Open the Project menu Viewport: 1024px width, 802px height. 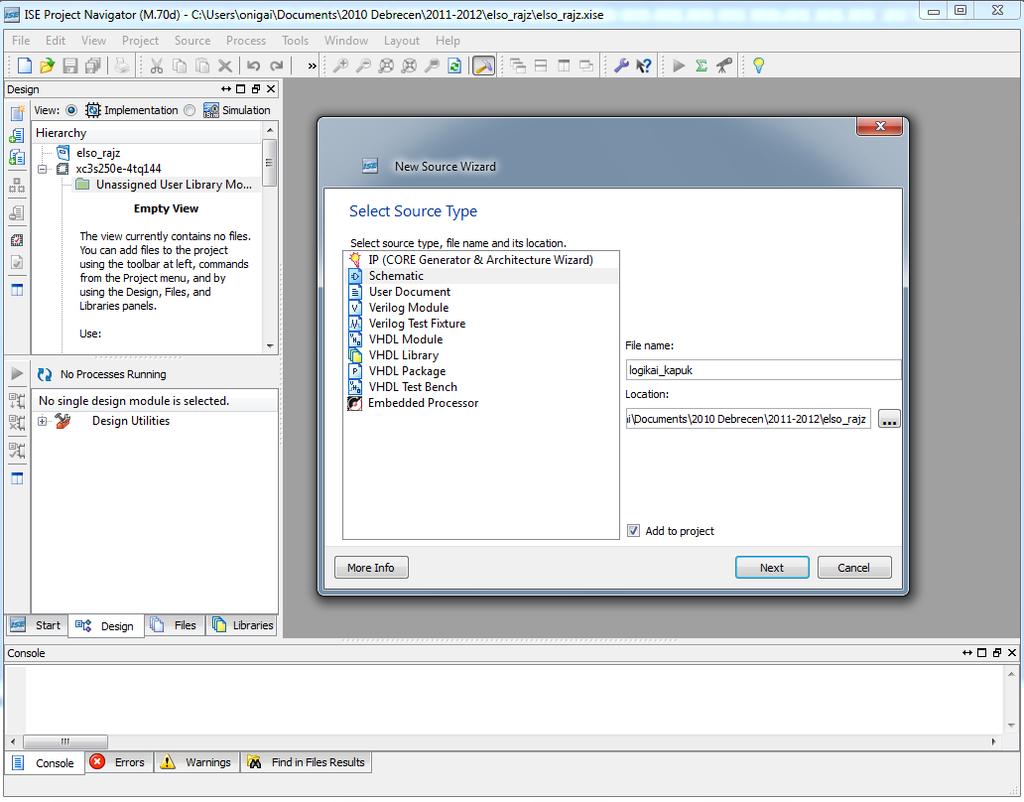click(140, 40)
